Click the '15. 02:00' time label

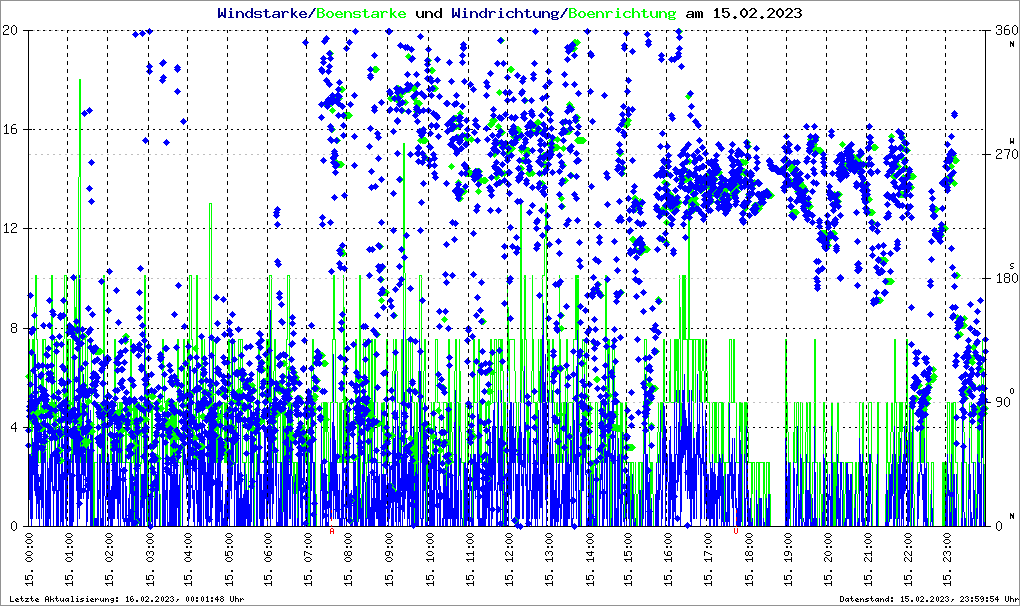tap(109, 560)
